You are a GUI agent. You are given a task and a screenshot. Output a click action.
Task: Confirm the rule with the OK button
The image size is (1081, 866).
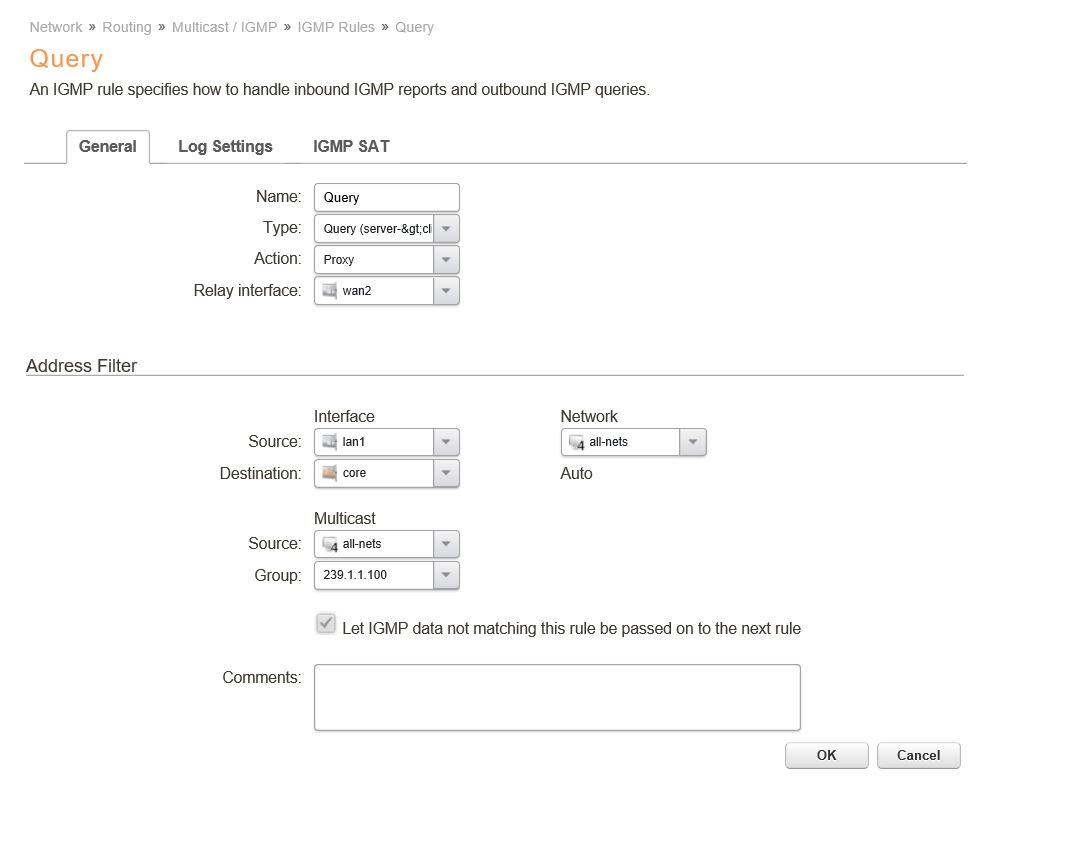(x=827, y=755)
